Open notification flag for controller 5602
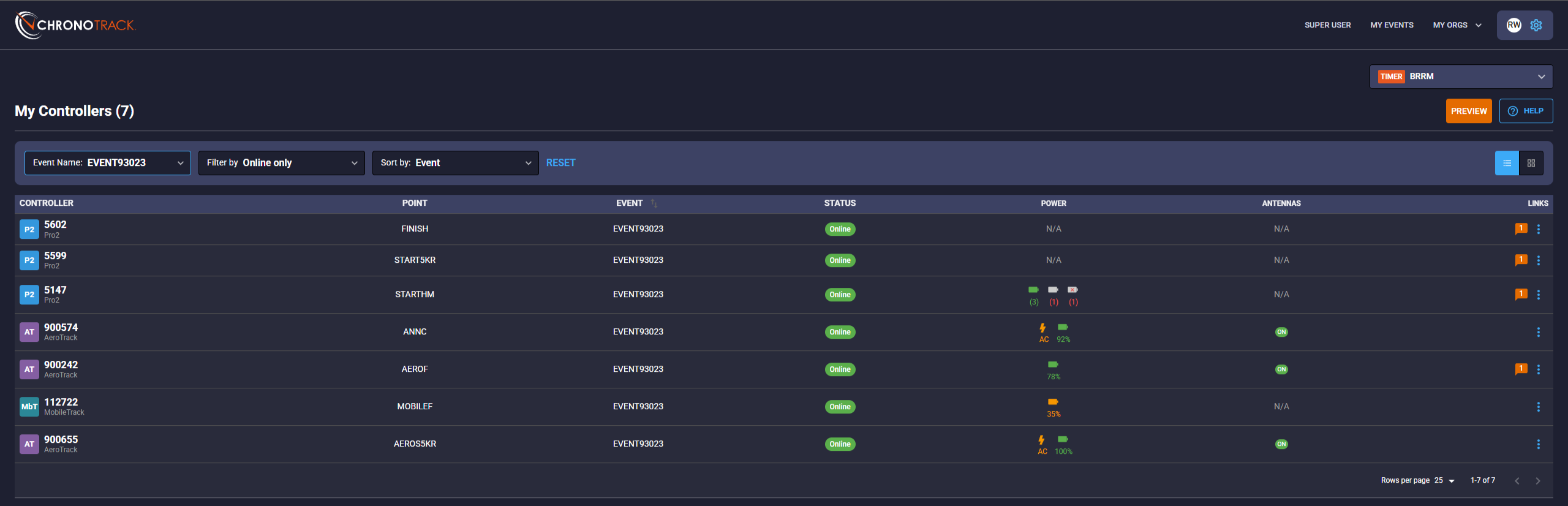Screen dimensions: 1568x506 coord(1521,228)
